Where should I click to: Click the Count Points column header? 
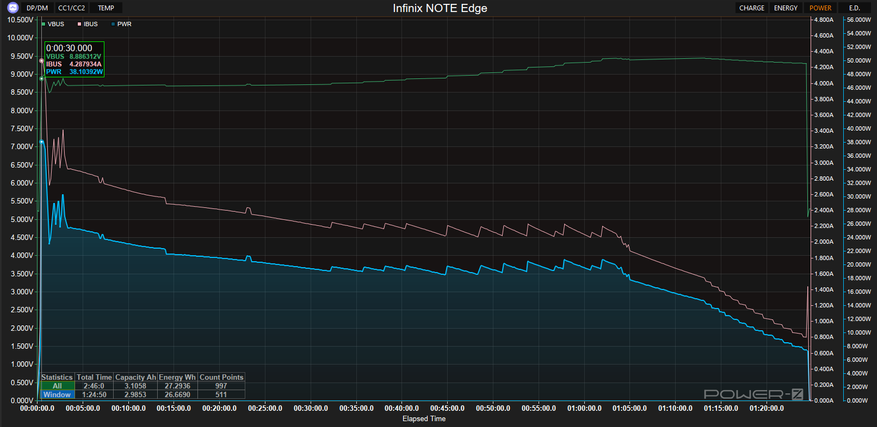(221, 377)
